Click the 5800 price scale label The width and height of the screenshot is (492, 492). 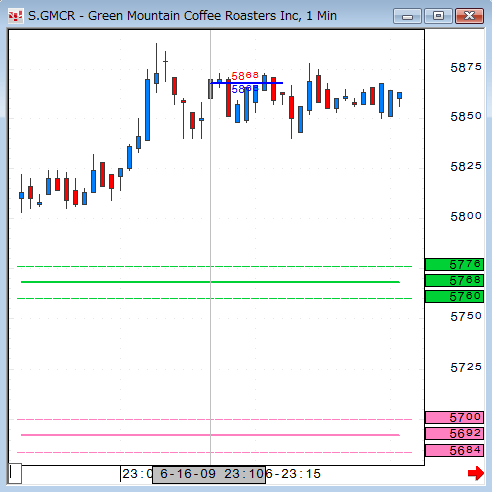click(466, 217)
